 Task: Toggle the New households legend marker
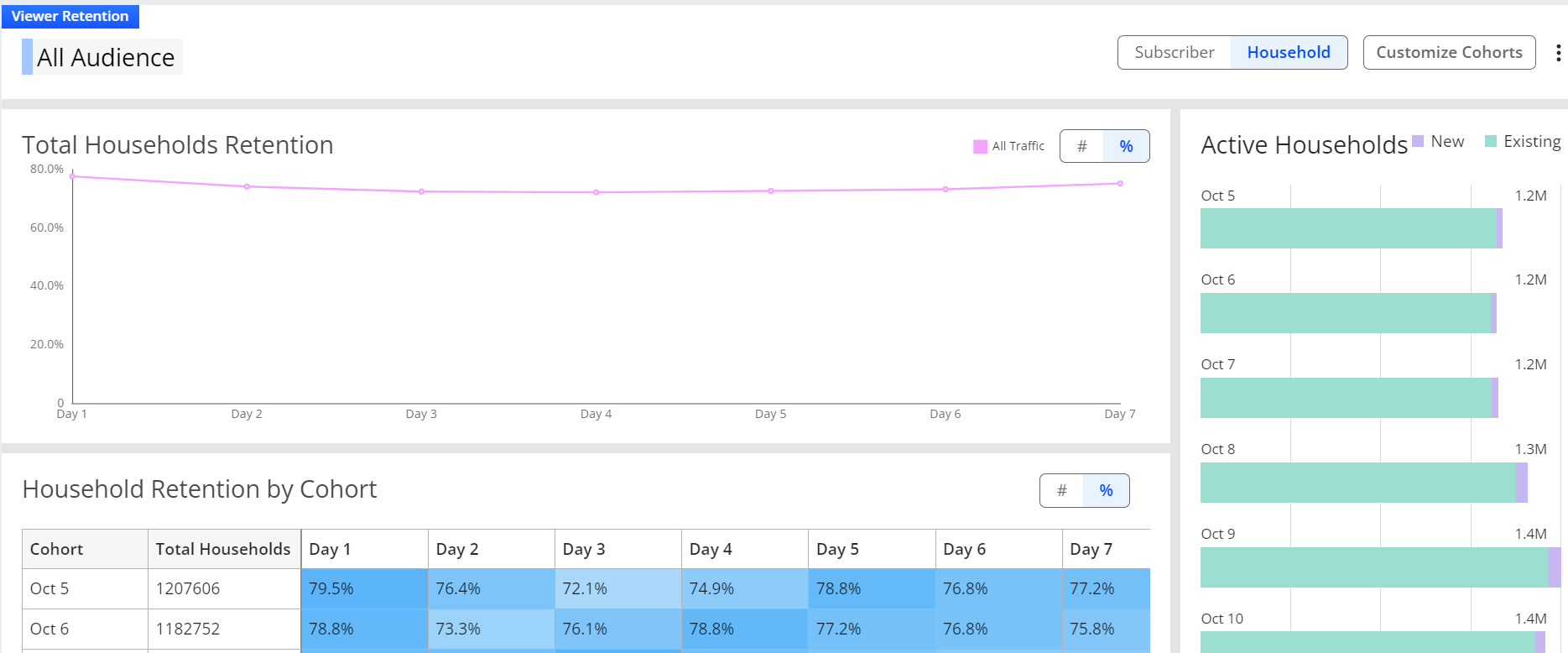point(1418,141)
